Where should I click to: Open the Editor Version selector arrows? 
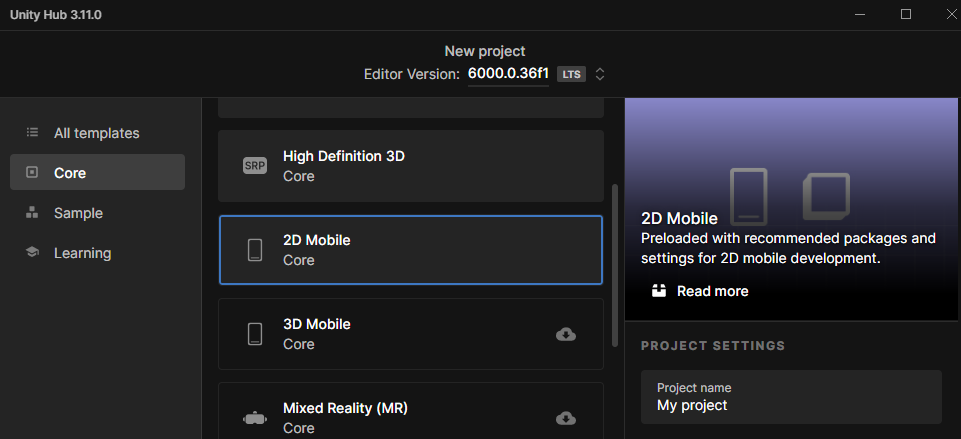point(600,74)
